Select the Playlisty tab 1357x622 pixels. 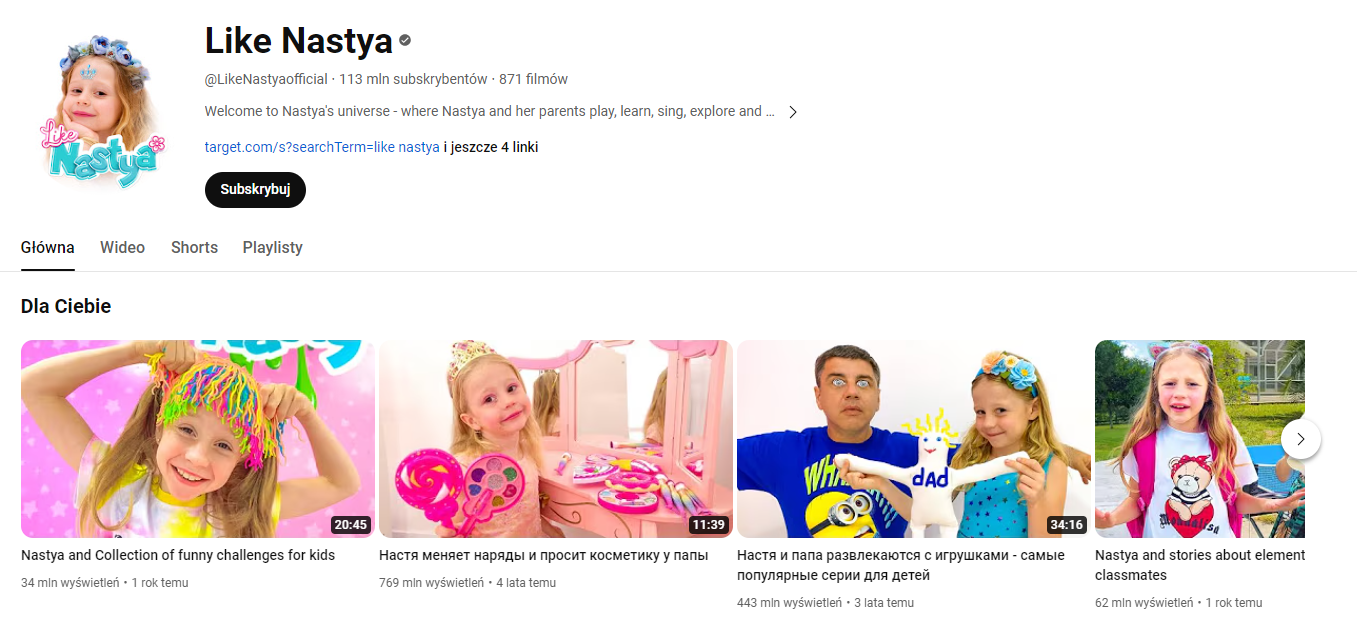coord(272,247)
